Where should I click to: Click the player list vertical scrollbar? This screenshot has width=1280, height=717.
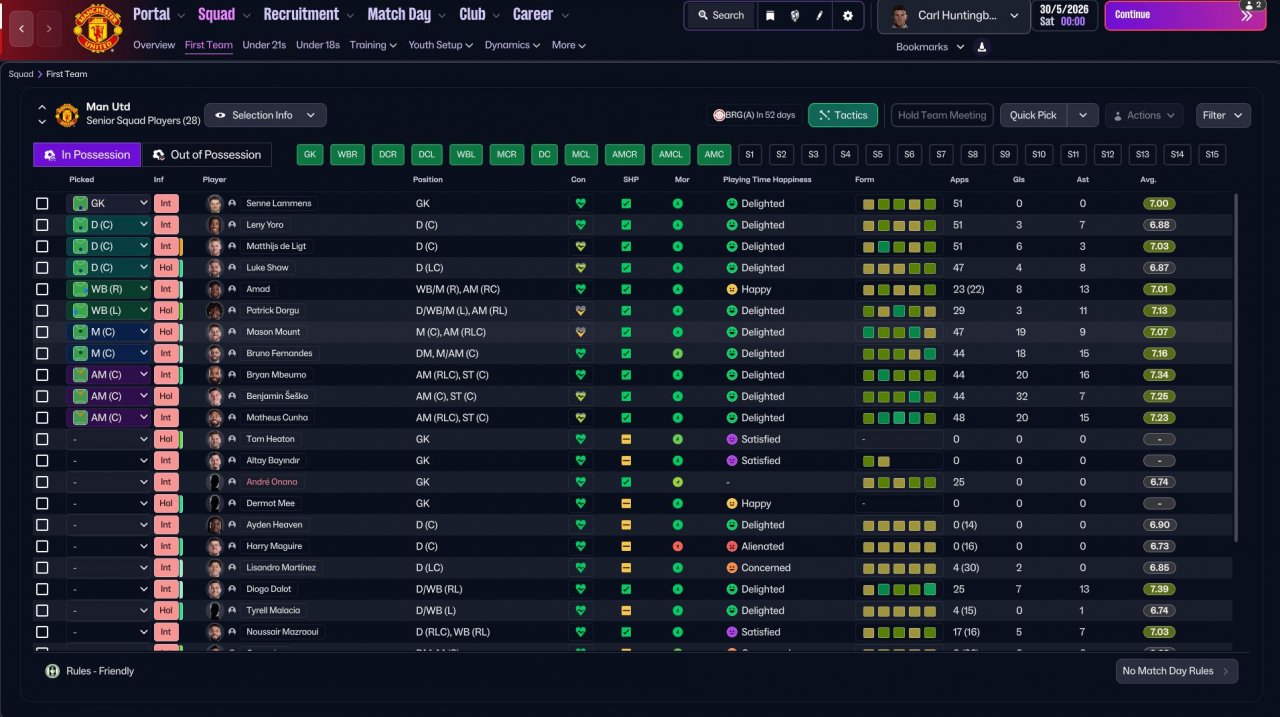pos(1238,368)
